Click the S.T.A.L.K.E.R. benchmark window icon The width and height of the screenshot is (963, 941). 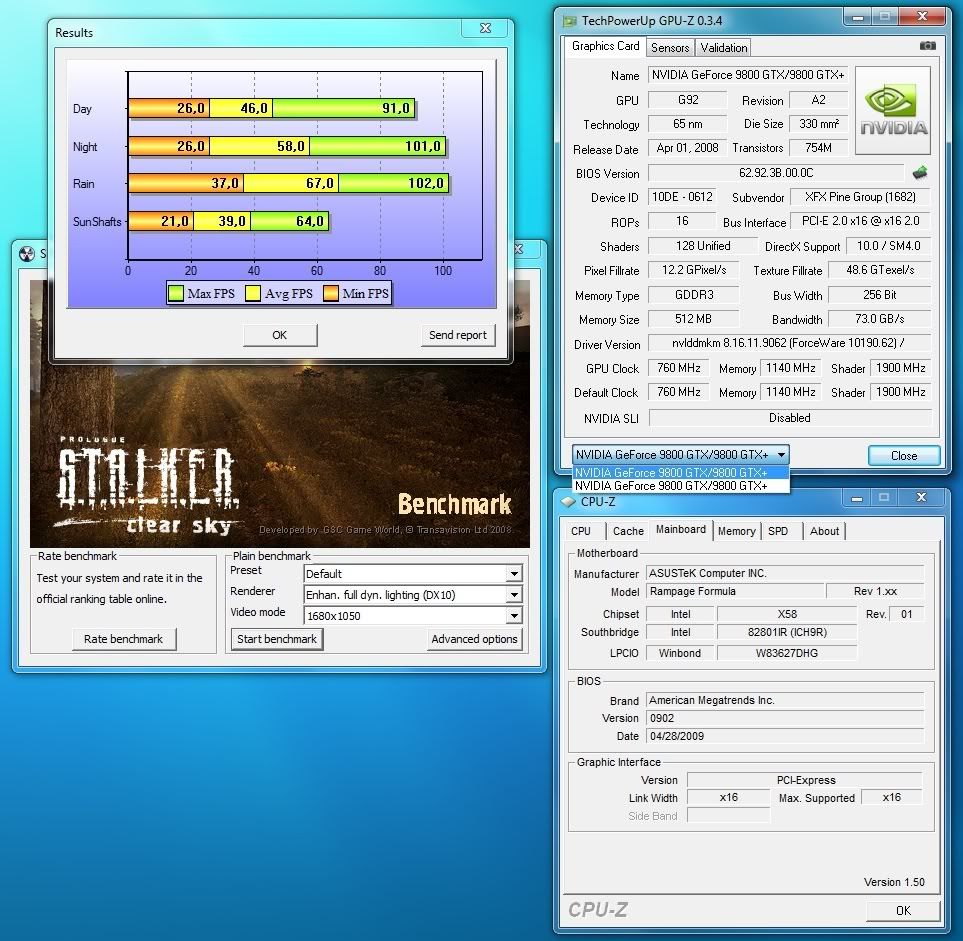click(x=27, y=254)
